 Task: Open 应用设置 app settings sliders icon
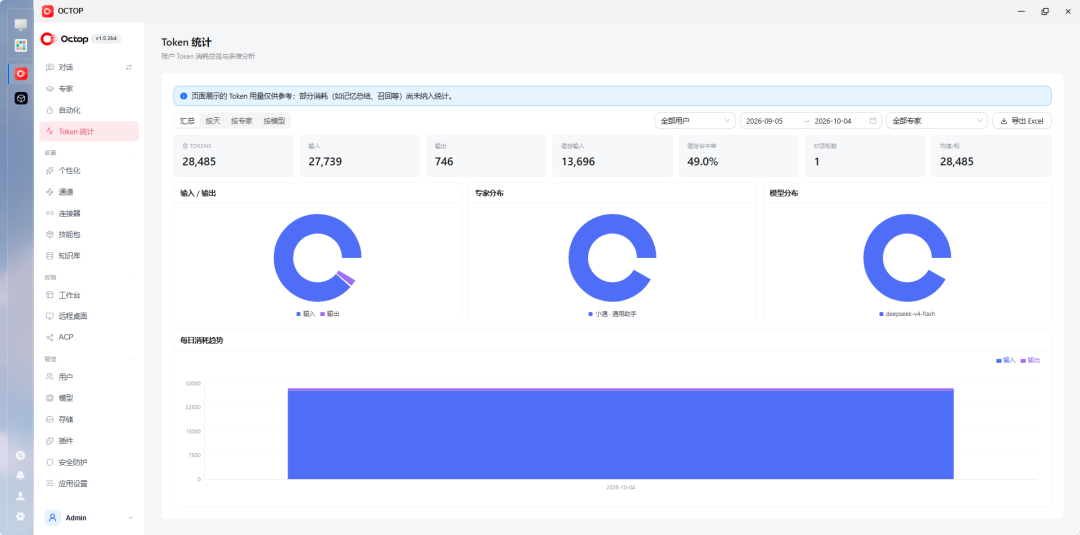pyautogui.click(x=49, y=483)
